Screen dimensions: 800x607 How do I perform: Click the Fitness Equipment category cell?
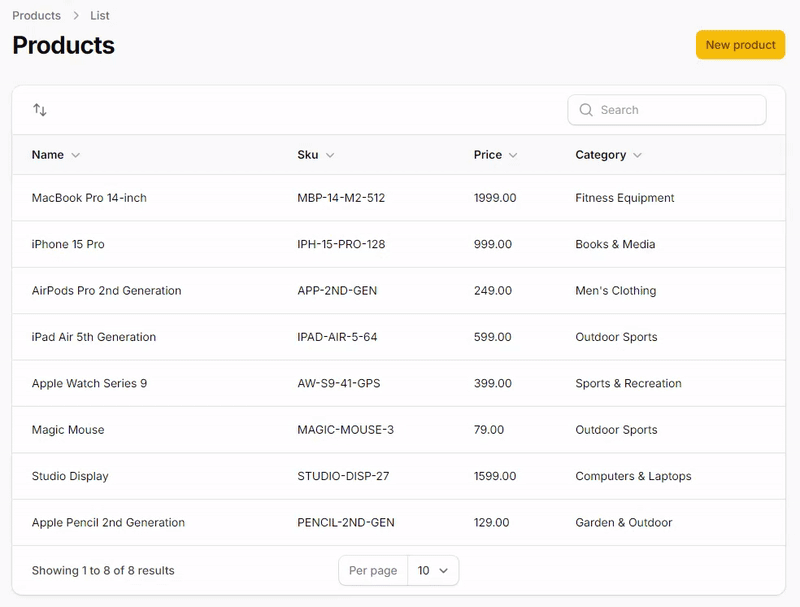click(624, 198)
